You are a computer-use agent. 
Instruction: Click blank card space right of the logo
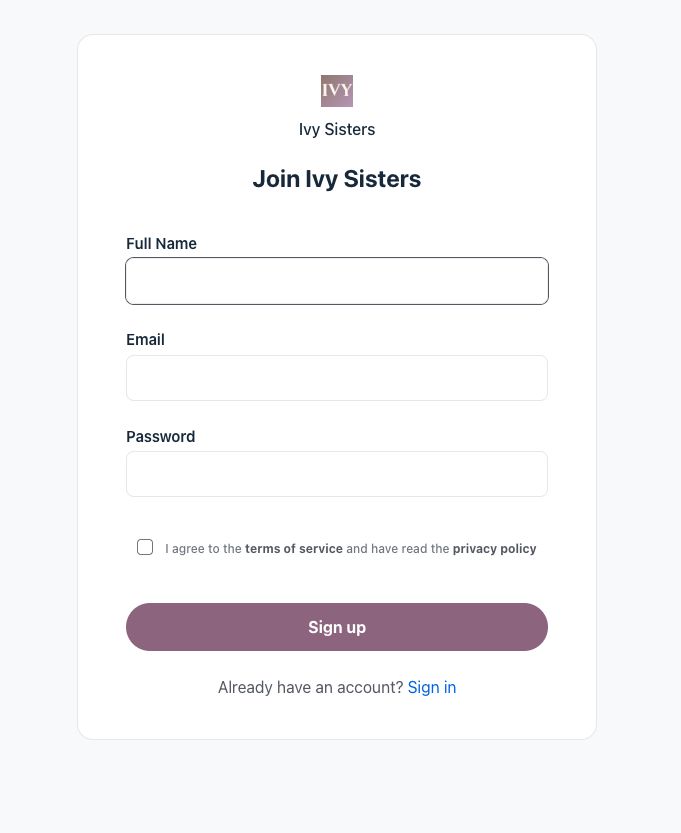pyautogui.click(x=480, y=91)
